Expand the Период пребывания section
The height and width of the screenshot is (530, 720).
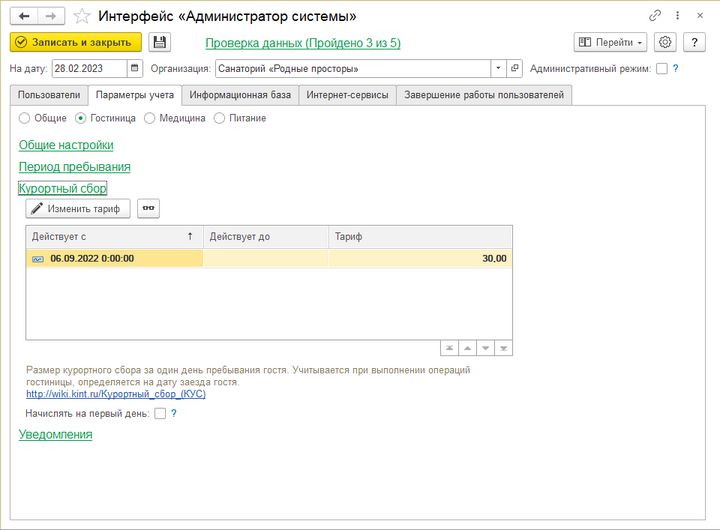coord(74,167)
